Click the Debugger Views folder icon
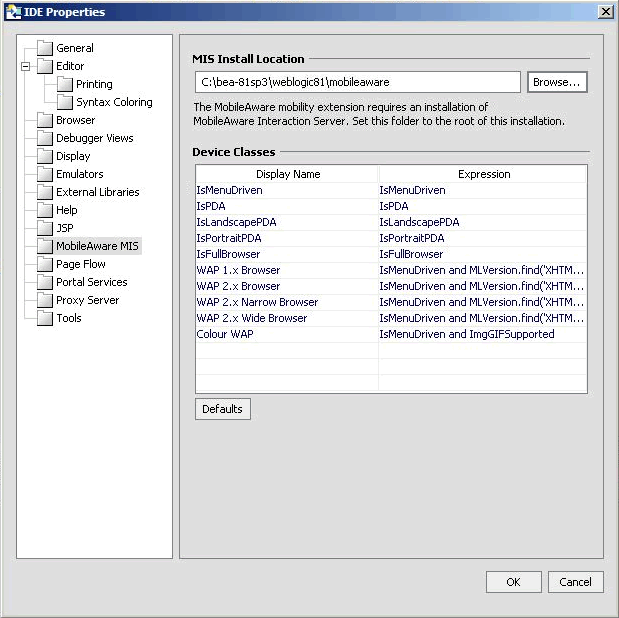Screen dimensions: 619x618 coord(45,138)
